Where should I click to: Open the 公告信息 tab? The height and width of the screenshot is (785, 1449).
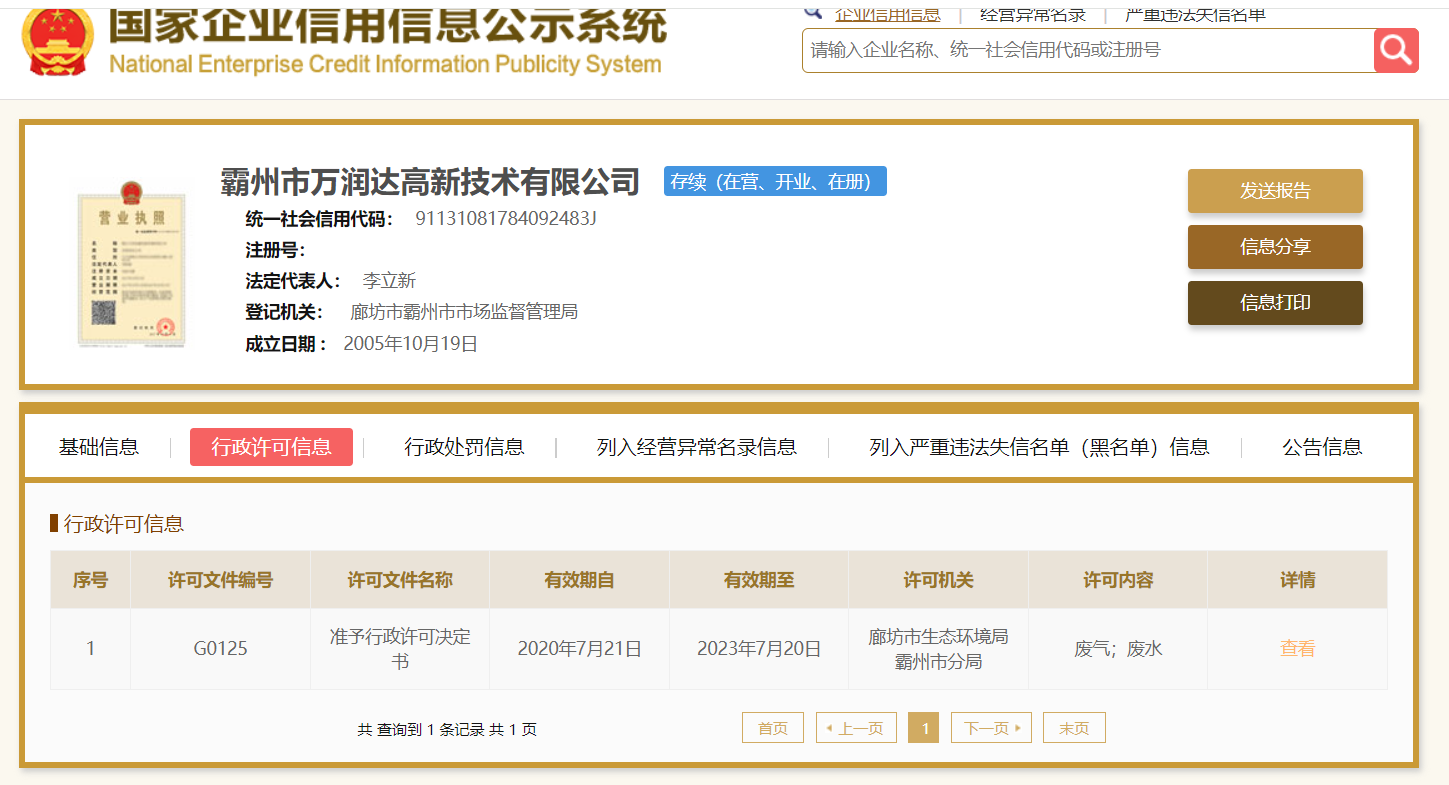coord(1322,447)
